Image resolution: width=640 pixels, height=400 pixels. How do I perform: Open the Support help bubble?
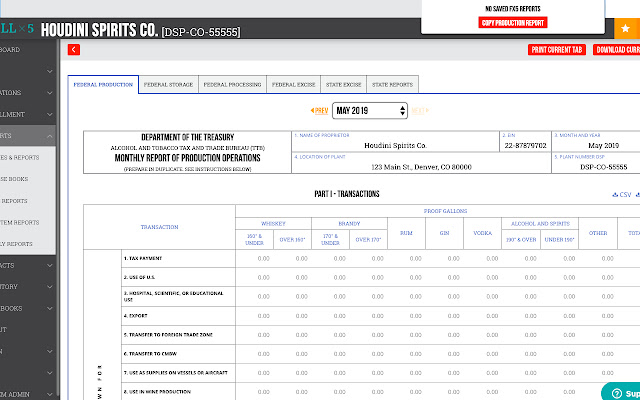click(621, 392)
